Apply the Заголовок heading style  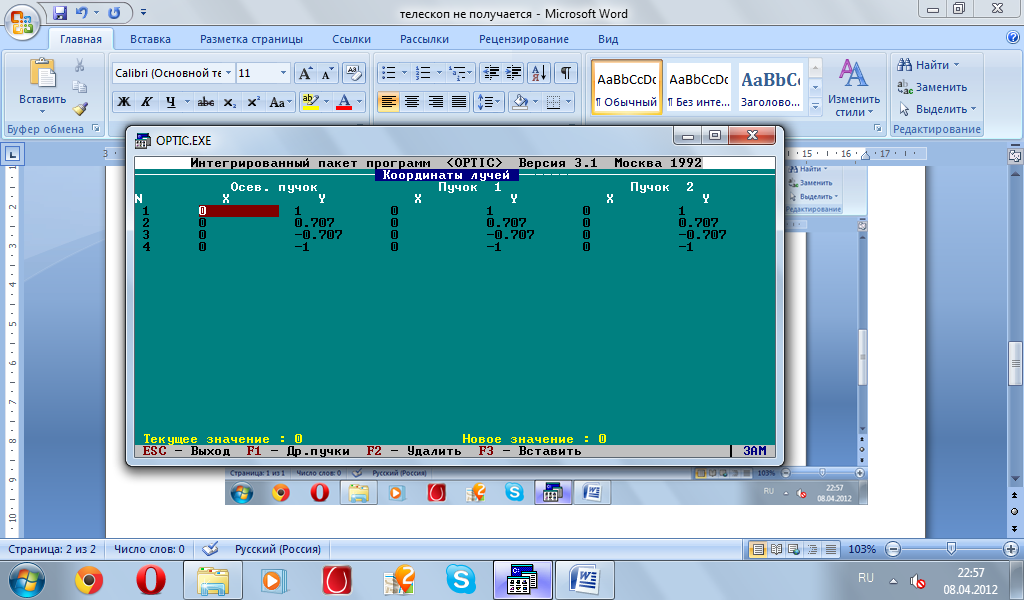[x=771, y=87]
